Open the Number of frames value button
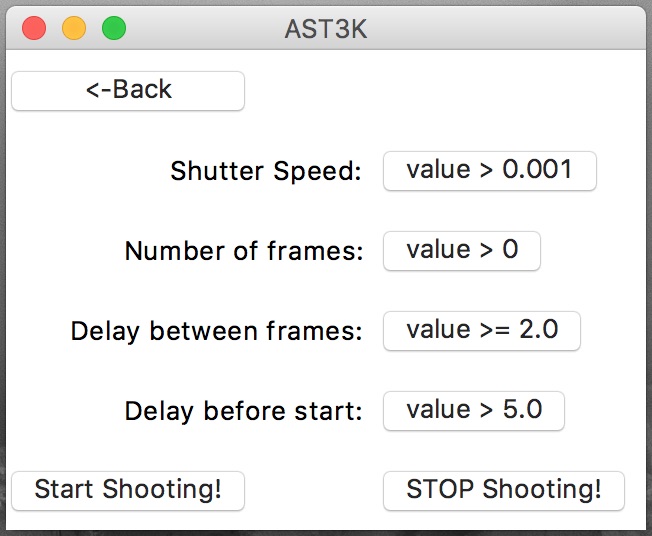The height and width of the screenshot is (536, 652). [461, 250]
